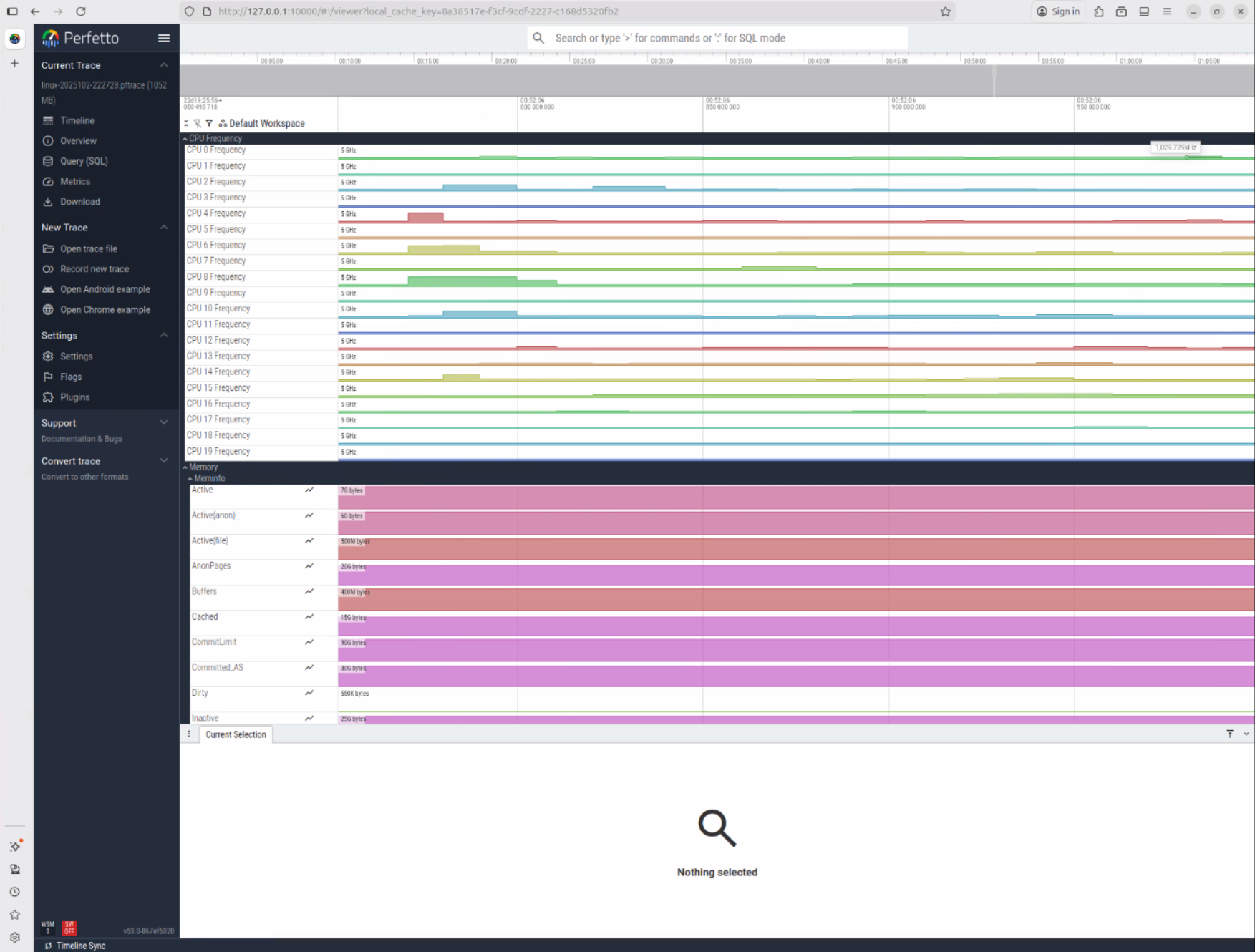This screenshot has height=952, width=1255.
Task: Click the search or command input box
Action: tap(717, 38)
